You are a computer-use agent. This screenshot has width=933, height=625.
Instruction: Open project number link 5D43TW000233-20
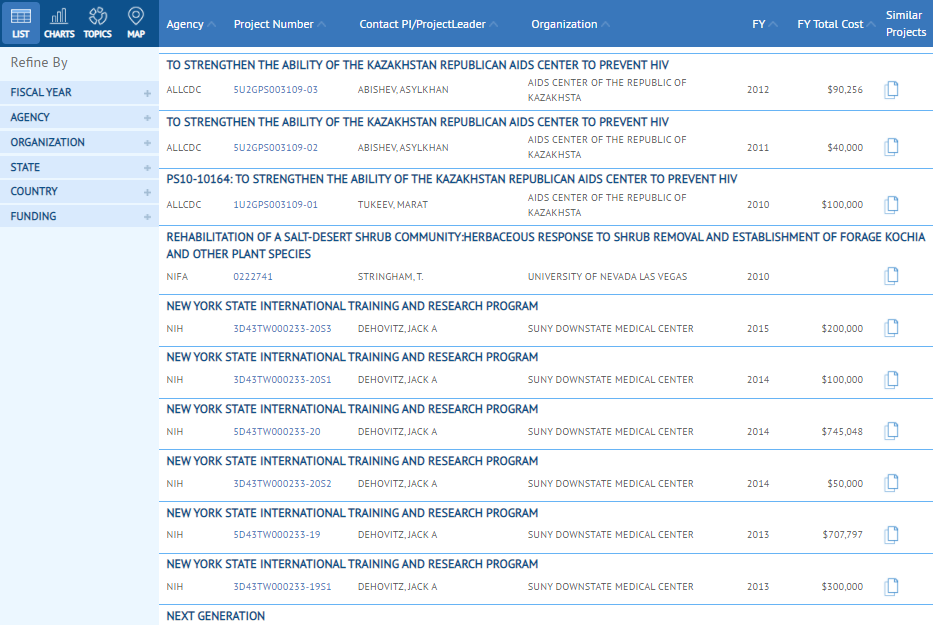pos(277,432)
